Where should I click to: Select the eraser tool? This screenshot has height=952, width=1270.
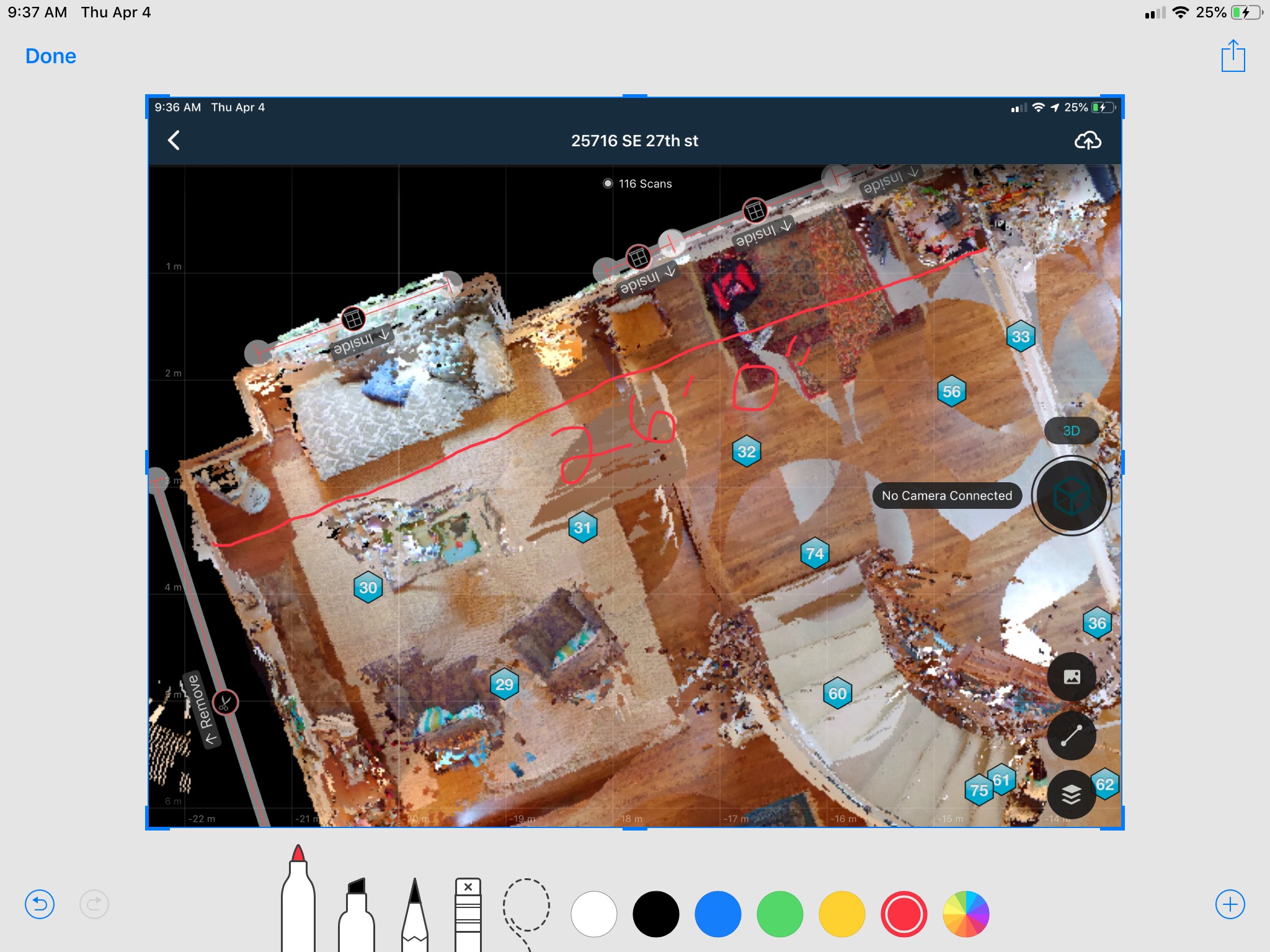click(468, 914)
